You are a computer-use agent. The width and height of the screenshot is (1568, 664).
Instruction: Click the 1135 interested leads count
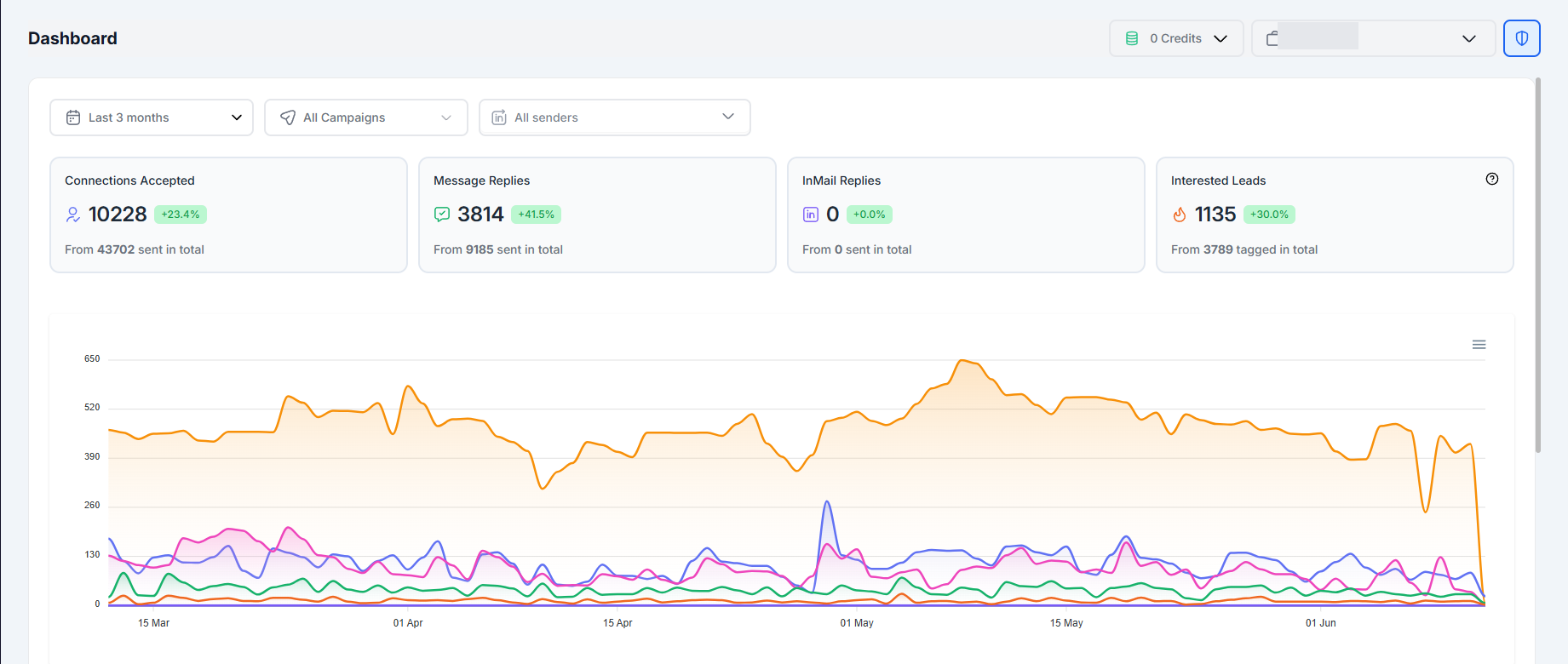pyautogui.click(x=1215, y=215)
